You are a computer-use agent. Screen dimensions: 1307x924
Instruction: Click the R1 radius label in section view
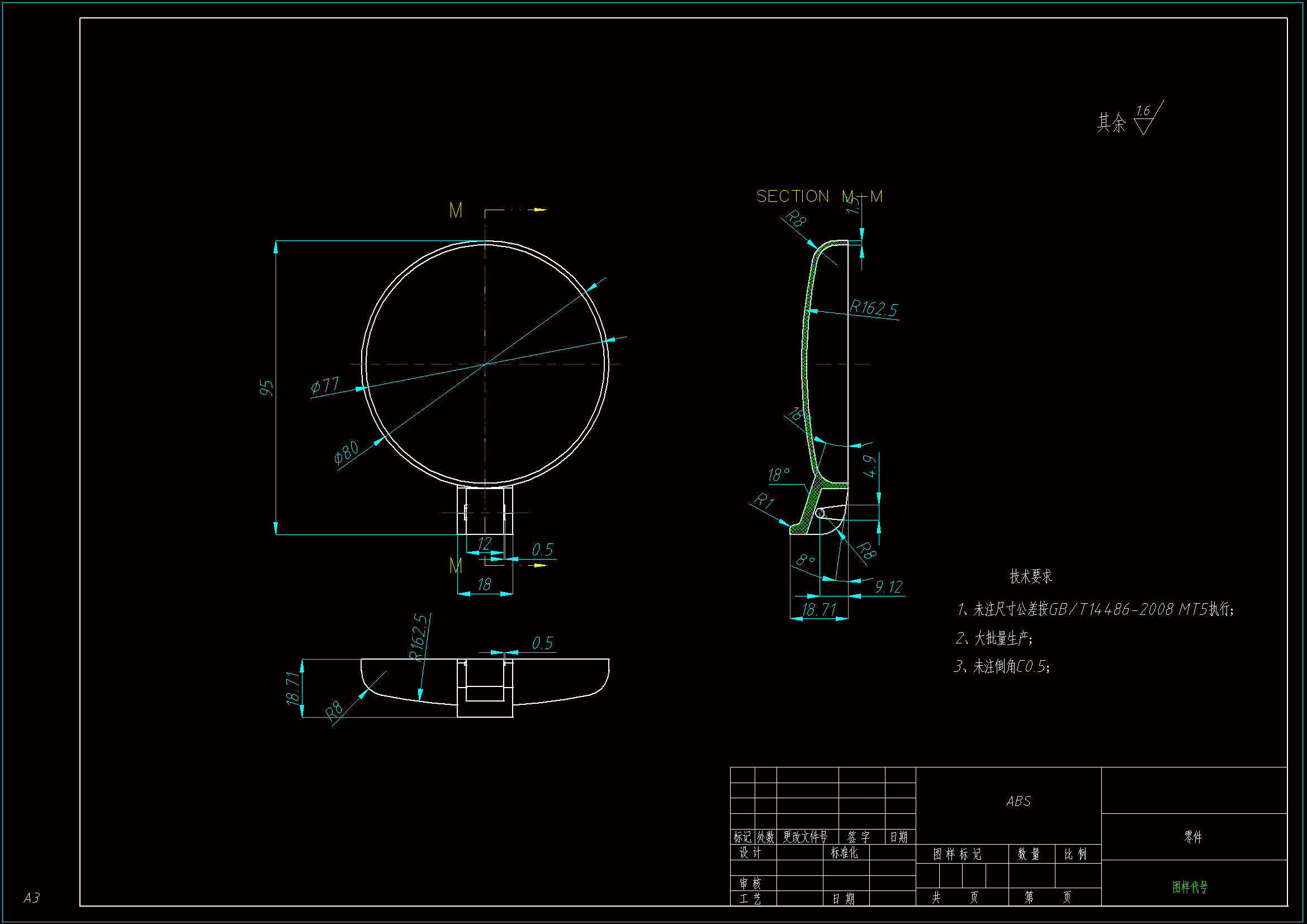pos(764,501)
